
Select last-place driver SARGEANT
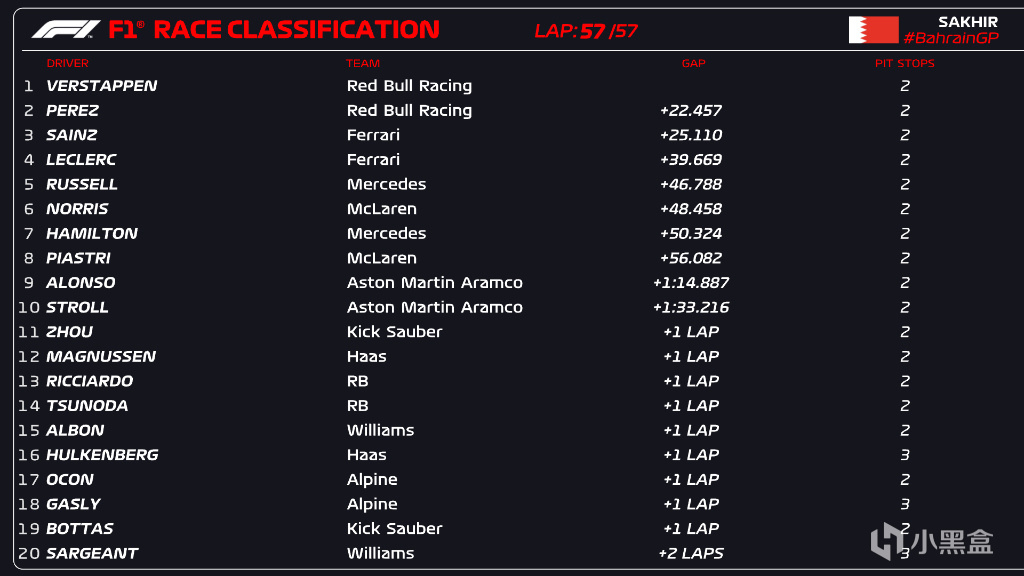pyautogui.click(x=92, y=553)
